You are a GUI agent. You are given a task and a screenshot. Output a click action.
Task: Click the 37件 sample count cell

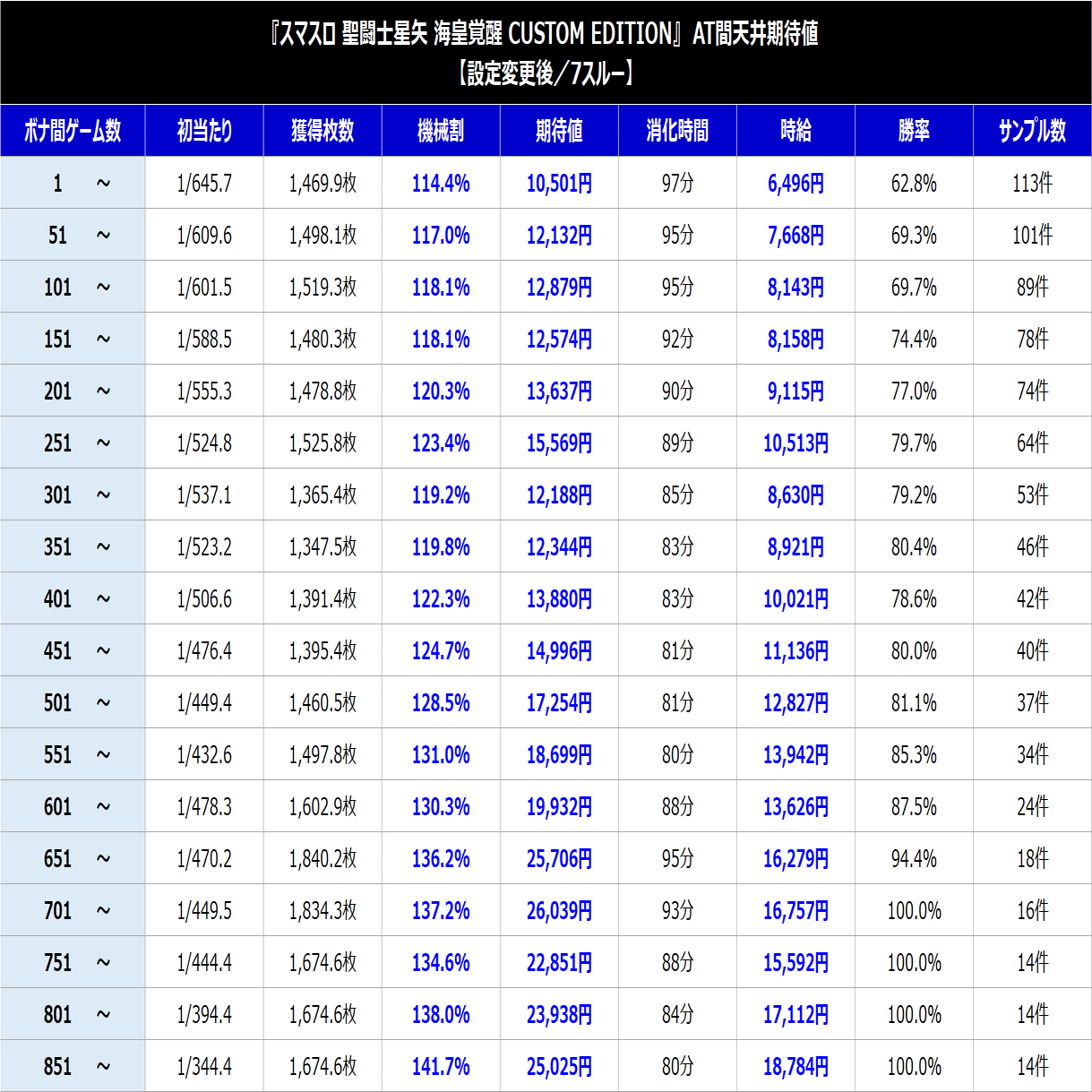[1032, 702]
